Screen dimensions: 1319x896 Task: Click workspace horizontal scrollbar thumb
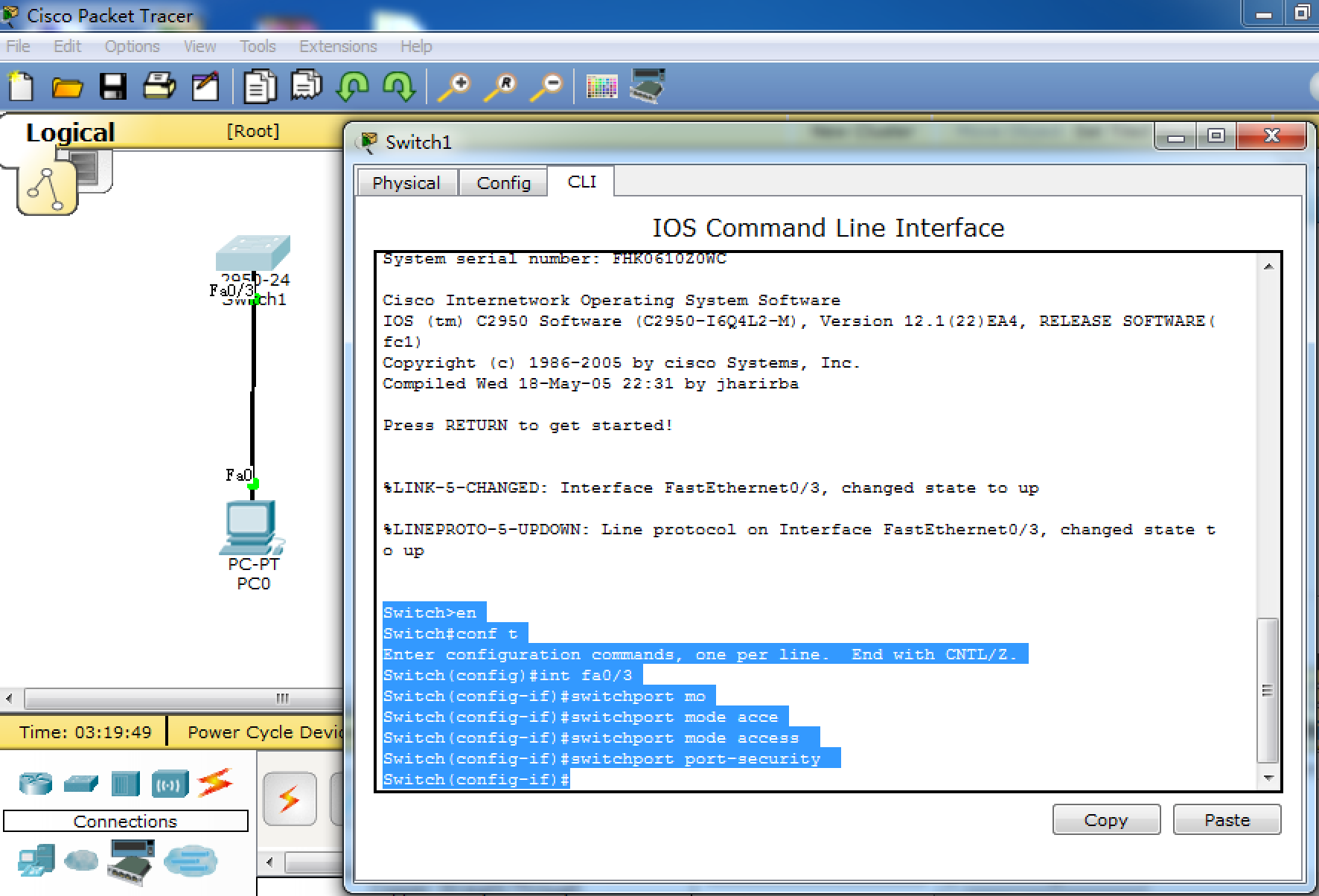(x=182, y=698)
